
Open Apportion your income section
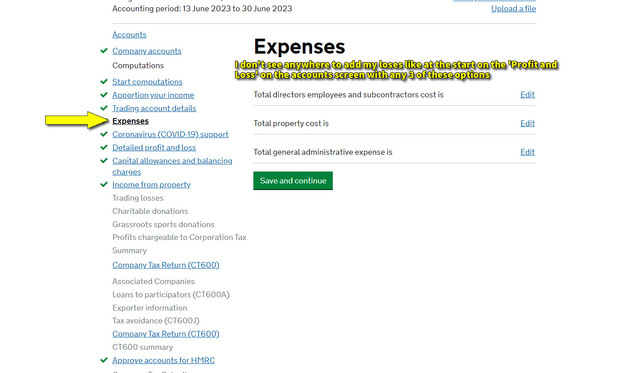pyautogui.click(x=153, y=95)
